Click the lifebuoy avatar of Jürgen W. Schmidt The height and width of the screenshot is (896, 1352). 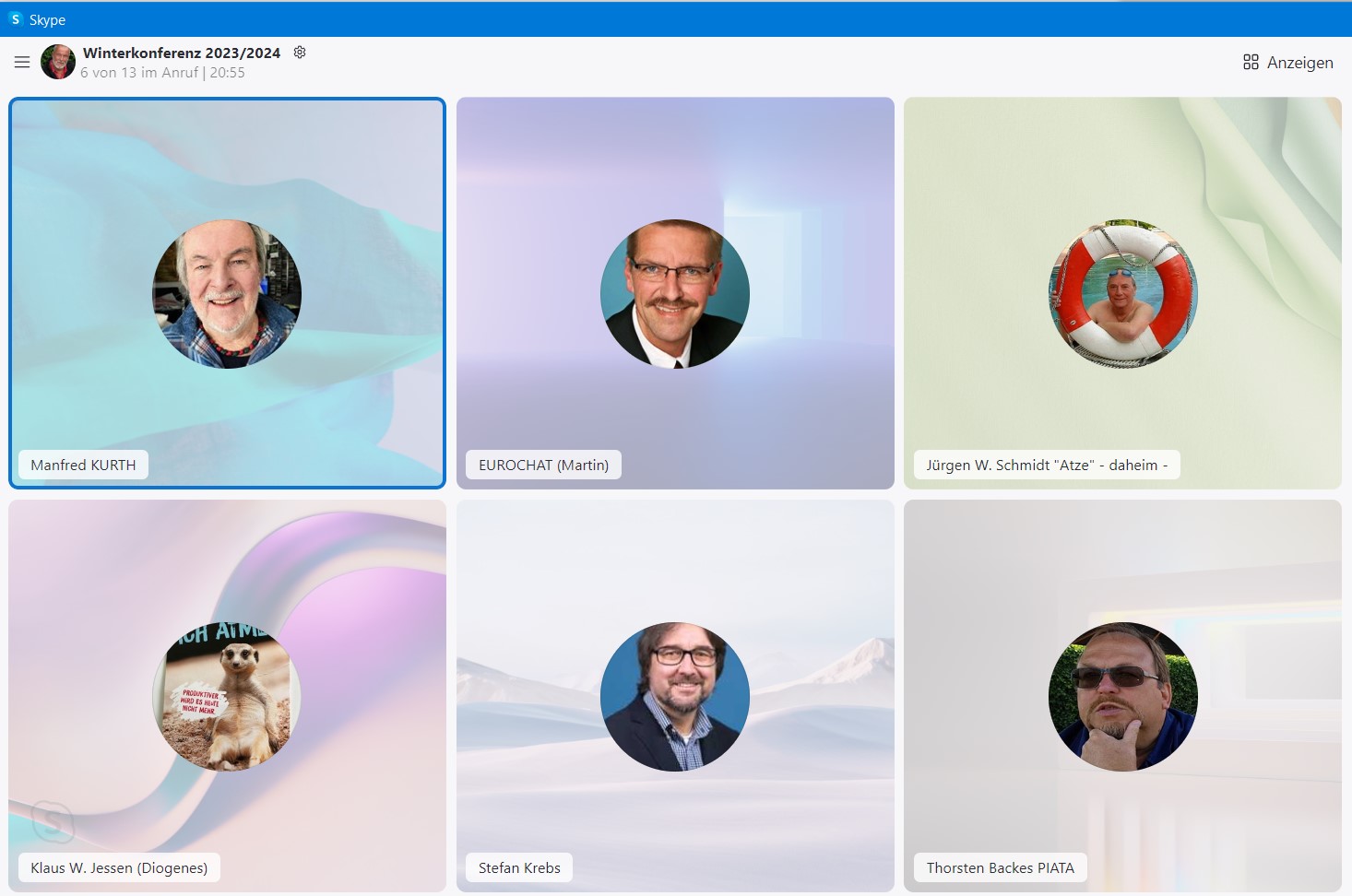point(1122,294)
